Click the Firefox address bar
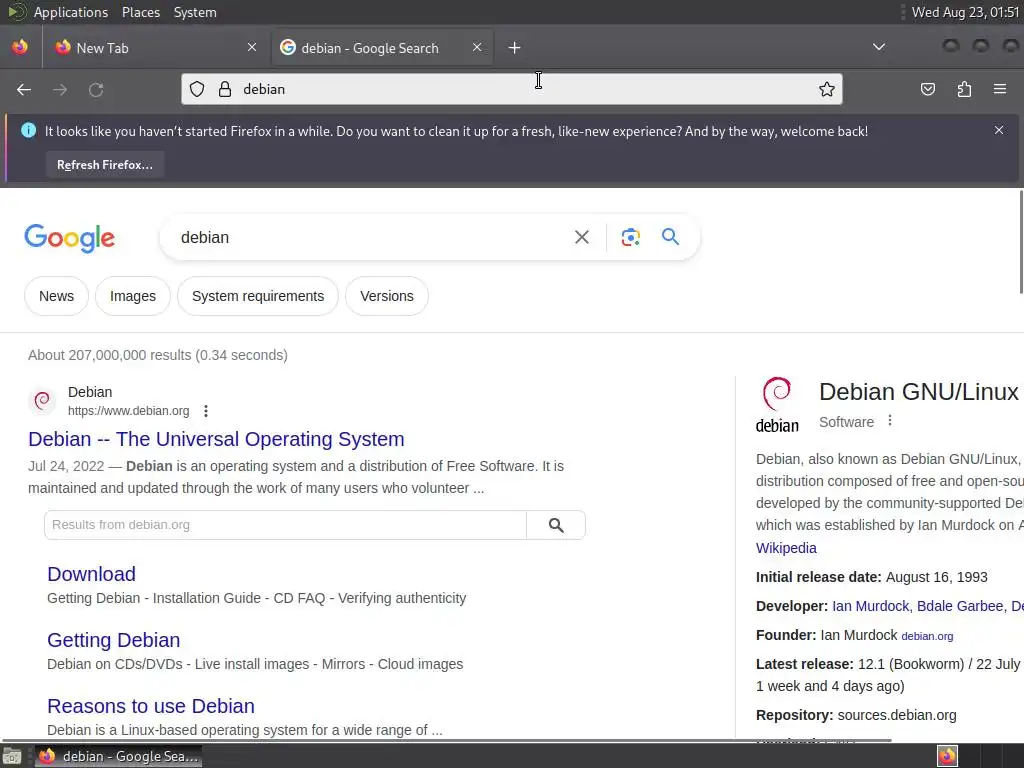1024x768 pixels. (x=513, y=89)
